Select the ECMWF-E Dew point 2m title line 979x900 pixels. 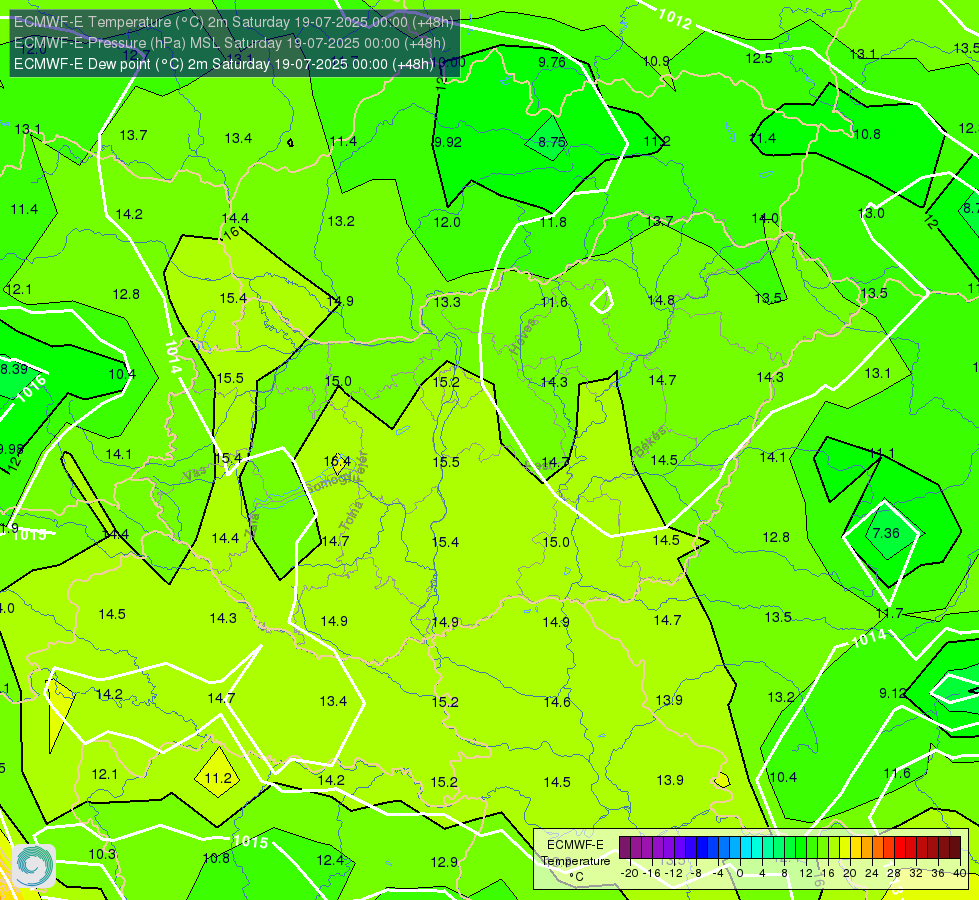tap(224, 64)
